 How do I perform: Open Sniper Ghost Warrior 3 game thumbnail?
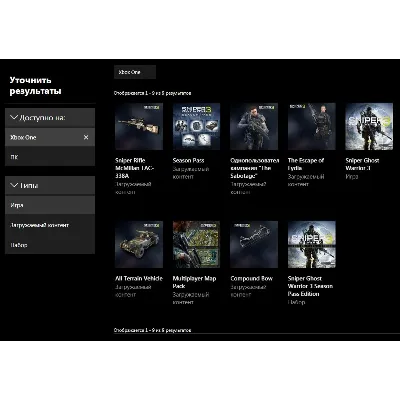369,126
